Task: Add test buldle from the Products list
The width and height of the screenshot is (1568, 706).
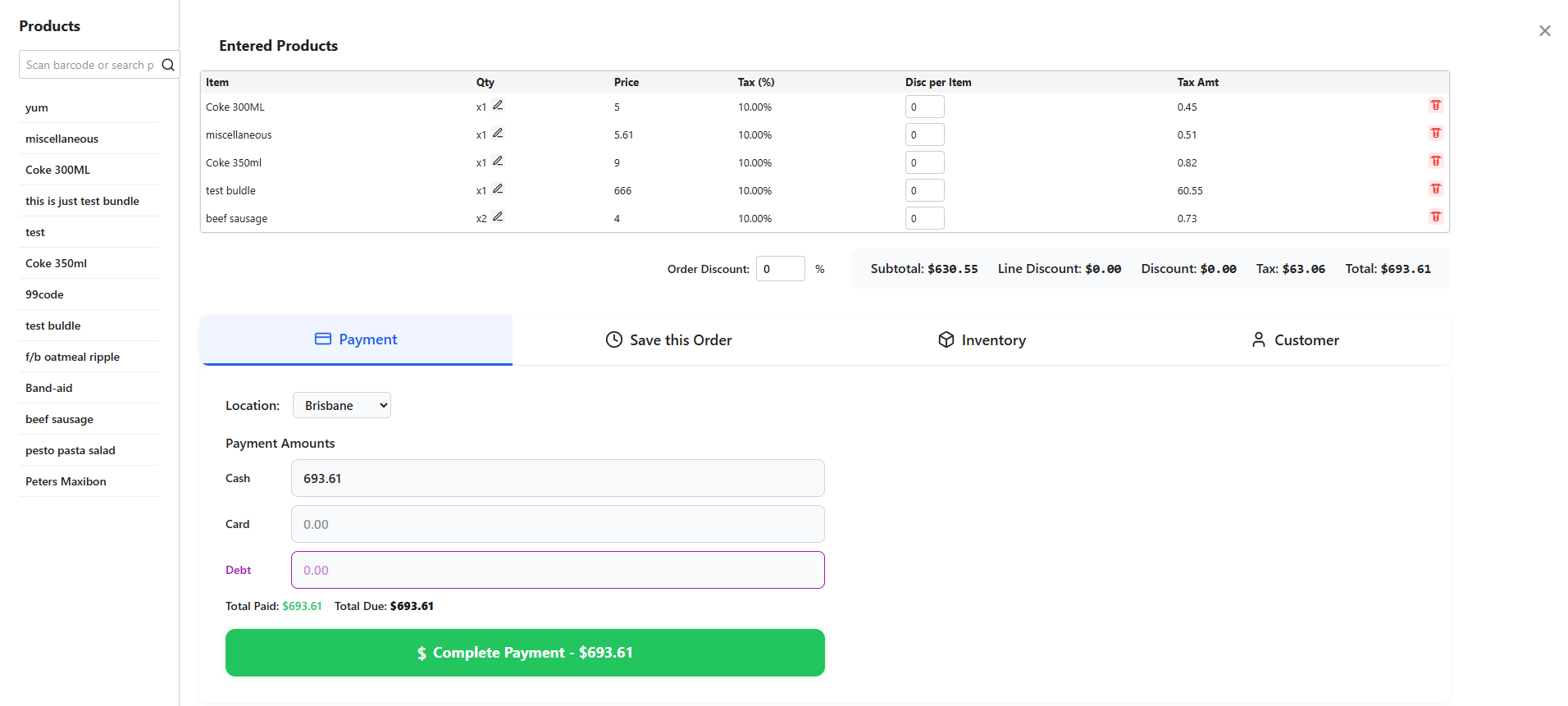Action: [x=89, y=326]
